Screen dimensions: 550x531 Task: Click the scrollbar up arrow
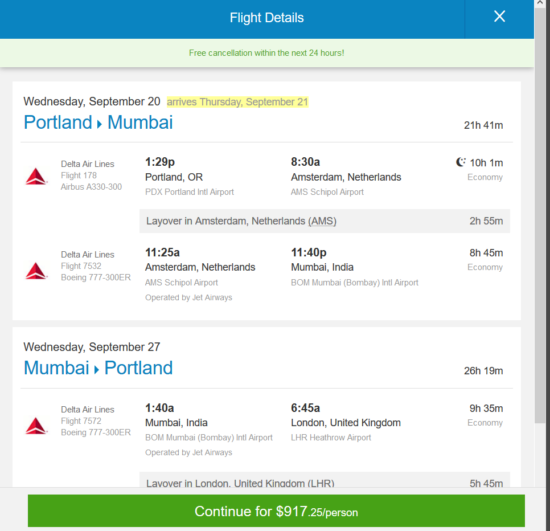541,2
